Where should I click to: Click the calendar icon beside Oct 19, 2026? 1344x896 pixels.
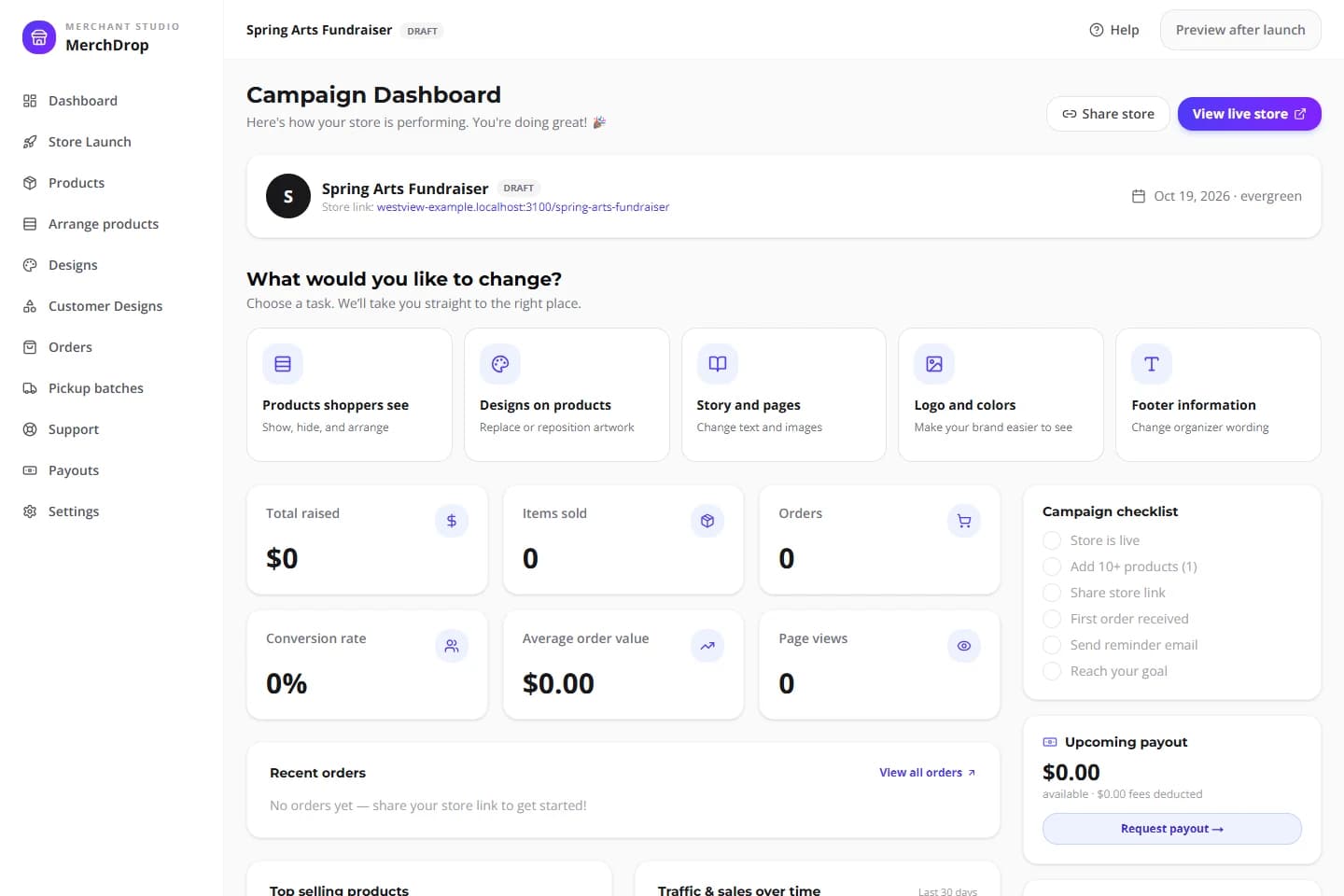(1139, 196)
